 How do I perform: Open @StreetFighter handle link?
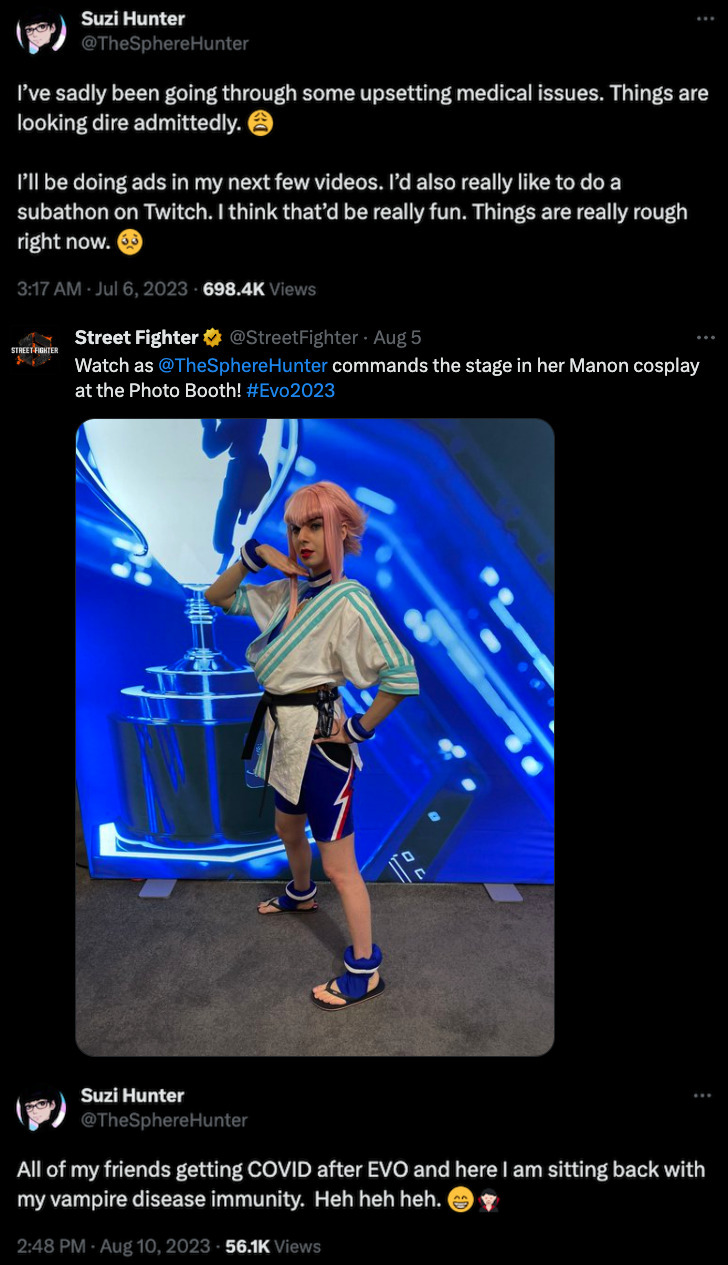tap(294, 338)
